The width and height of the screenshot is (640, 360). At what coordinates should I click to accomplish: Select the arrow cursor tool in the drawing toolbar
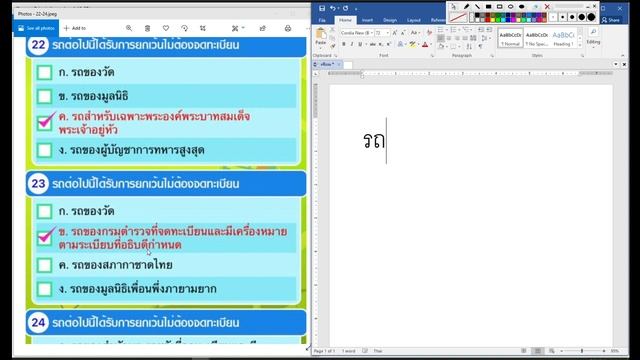453,6
